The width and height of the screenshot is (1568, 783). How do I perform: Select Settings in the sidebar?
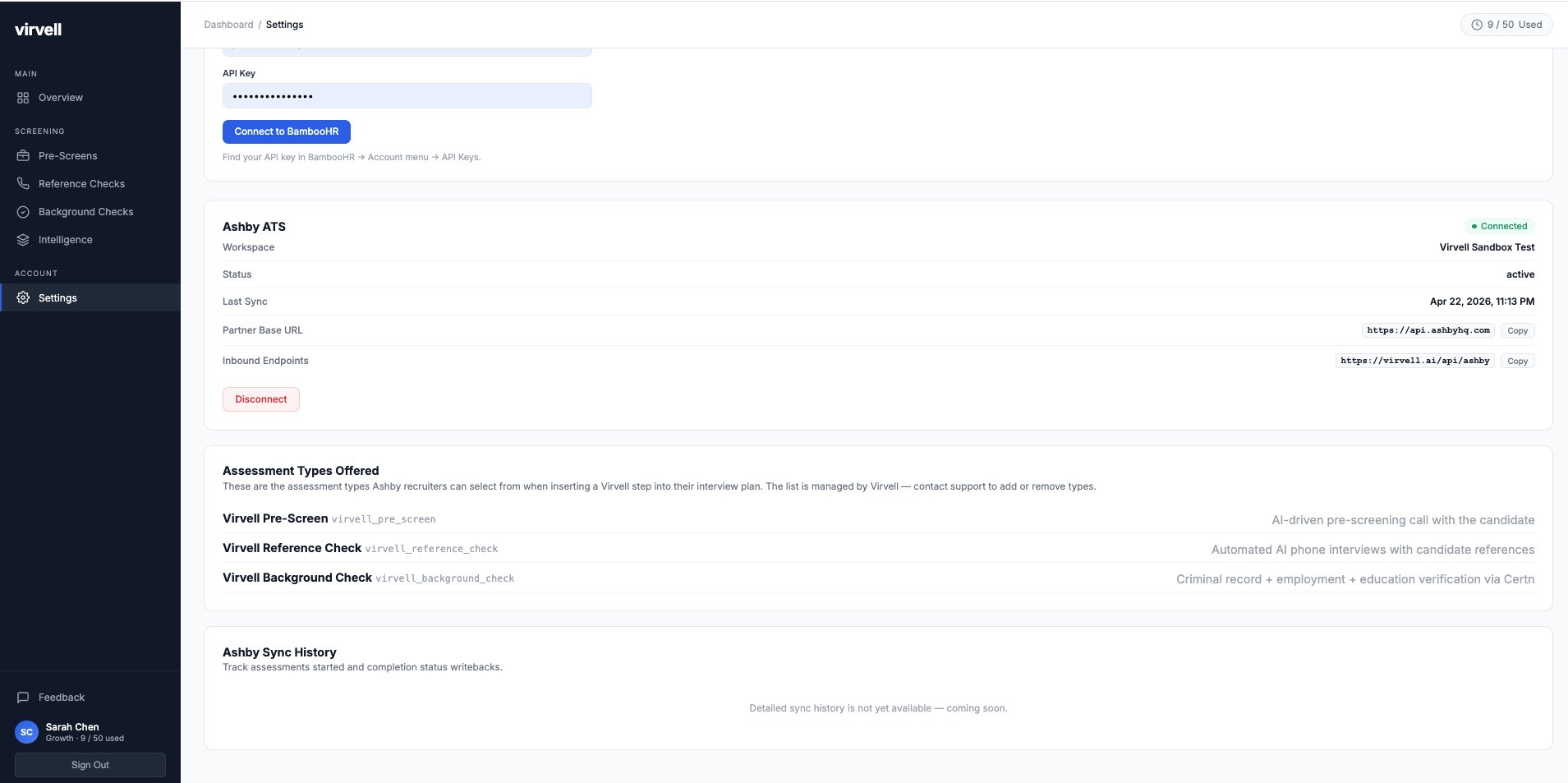tap(90, 298)
